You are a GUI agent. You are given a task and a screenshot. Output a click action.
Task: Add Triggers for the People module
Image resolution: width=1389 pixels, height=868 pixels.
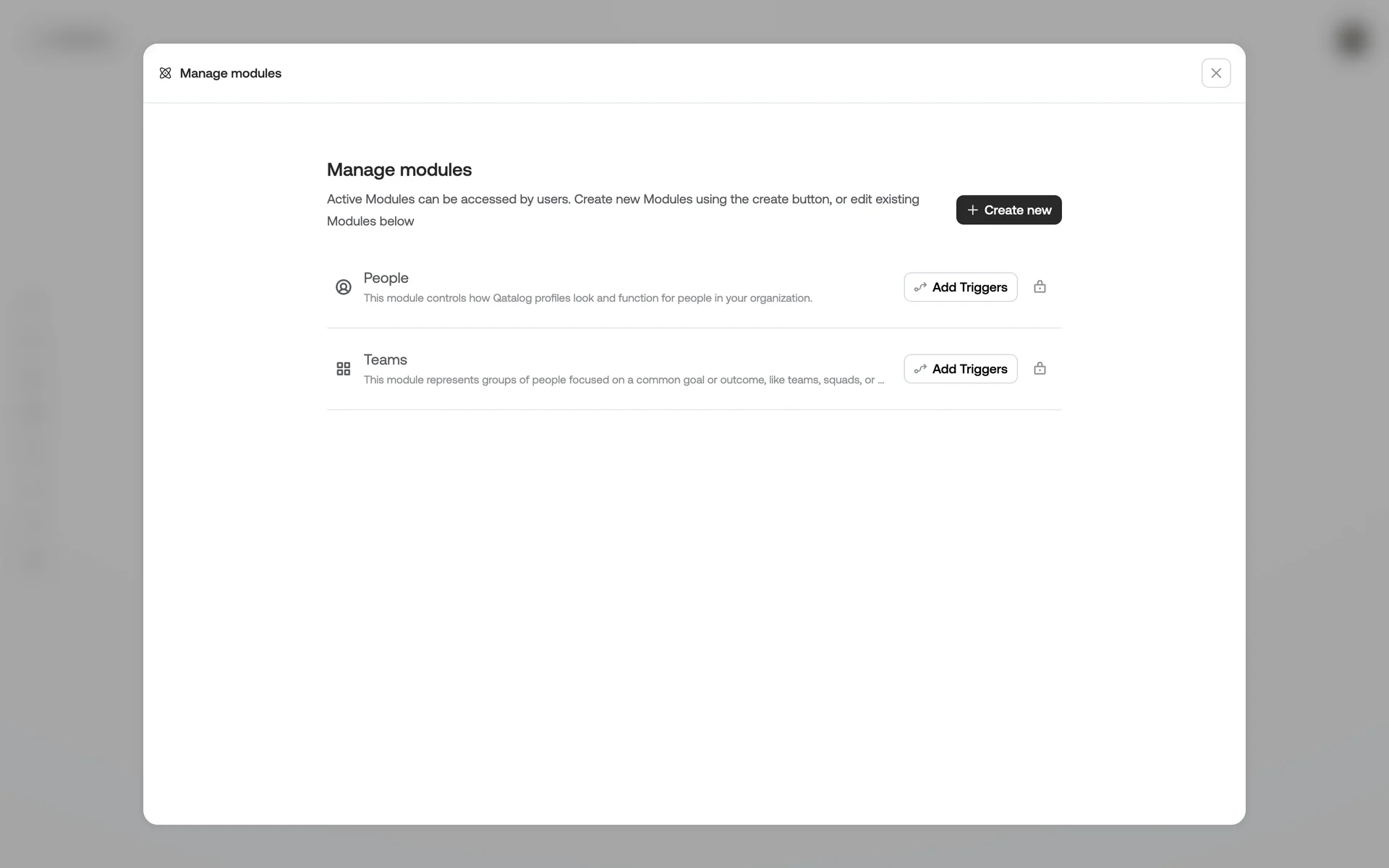coord(960,287)
